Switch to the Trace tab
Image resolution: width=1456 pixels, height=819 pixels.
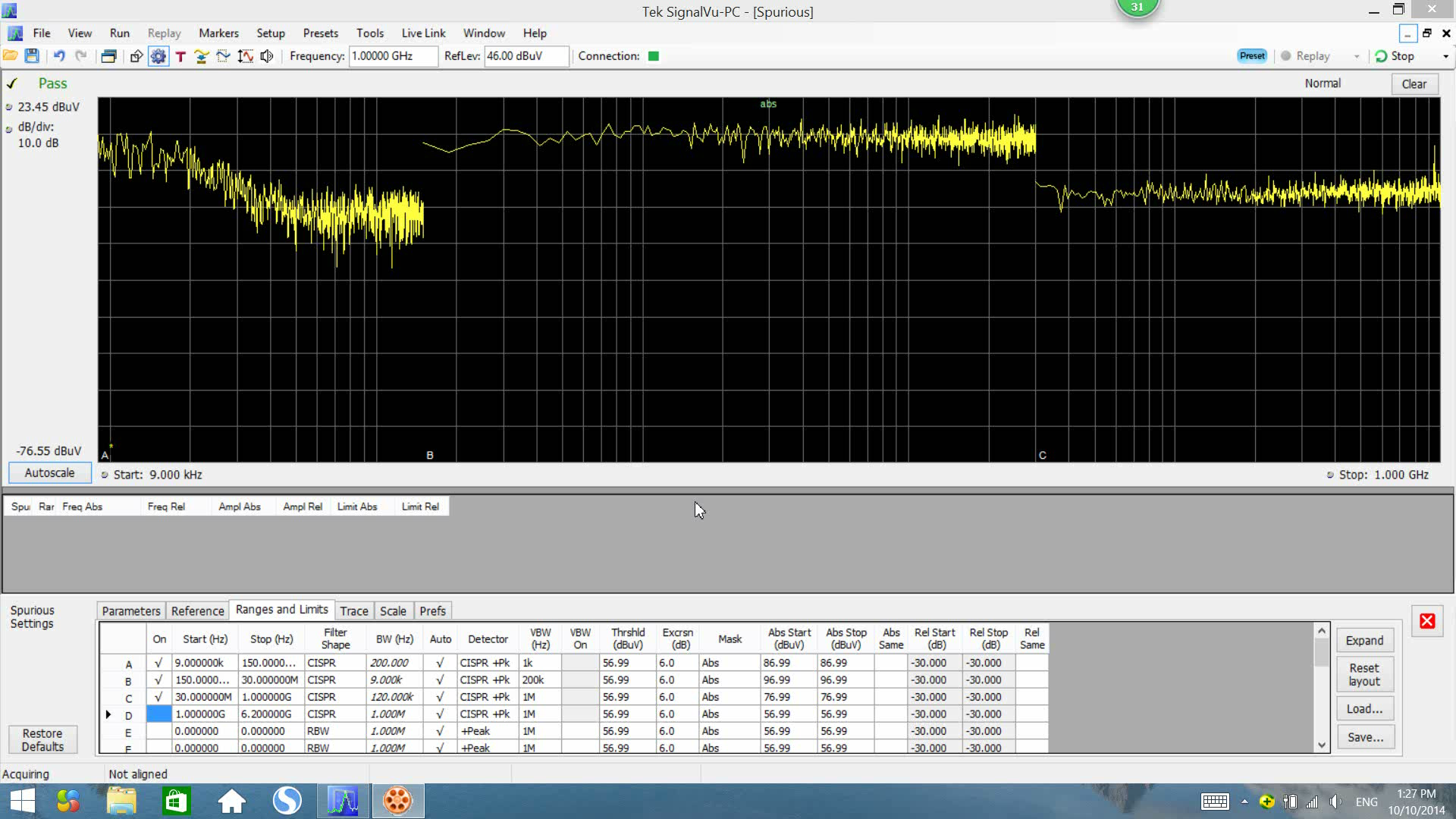coord(353,611)
